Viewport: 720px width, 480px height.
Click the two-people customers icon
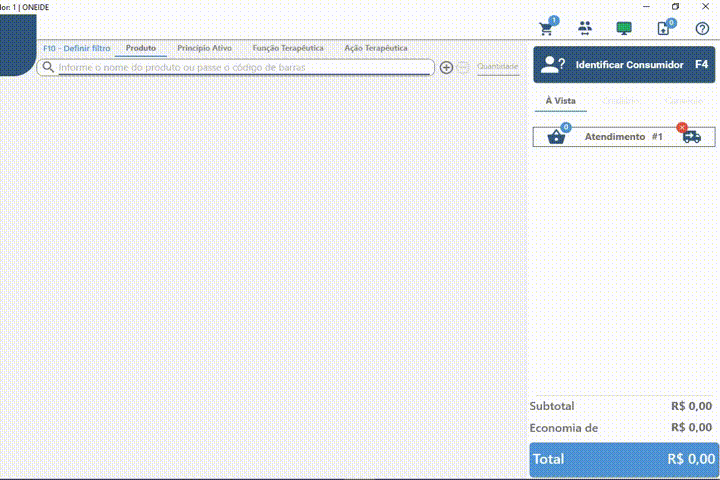(x=585, y=28)
